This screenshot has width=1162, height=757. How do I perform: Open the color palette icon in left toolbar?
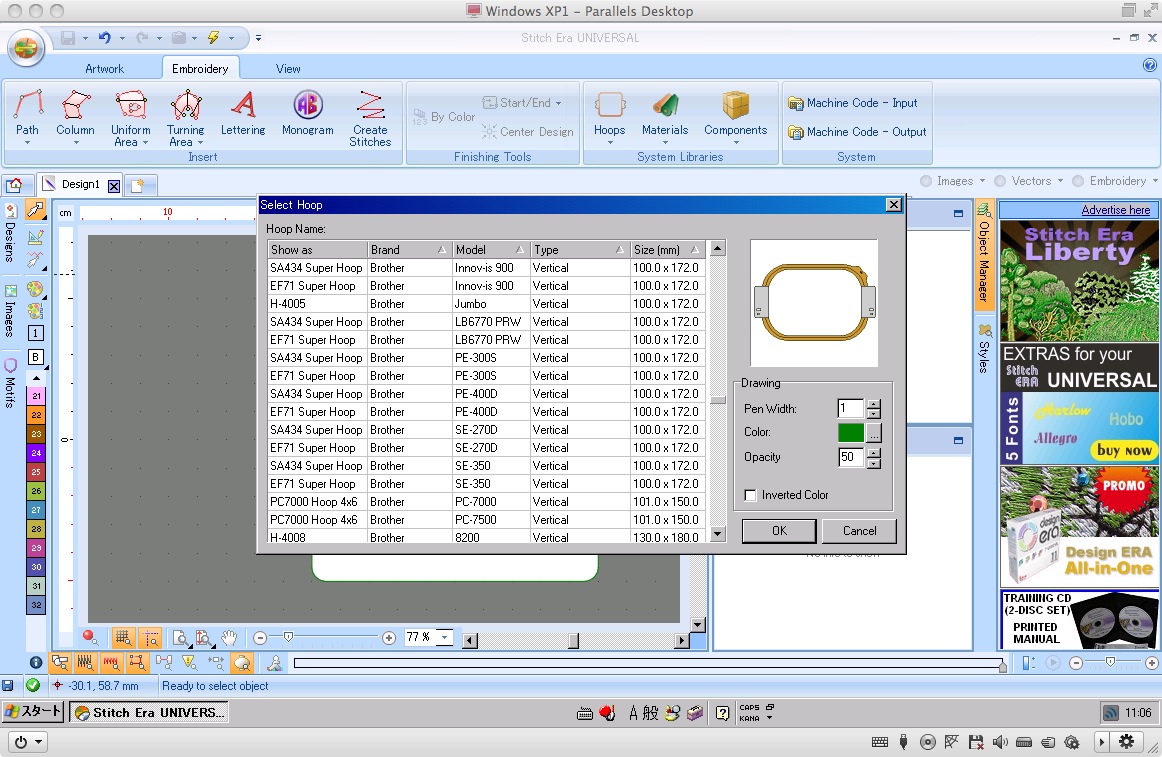[x=35, y=289]
